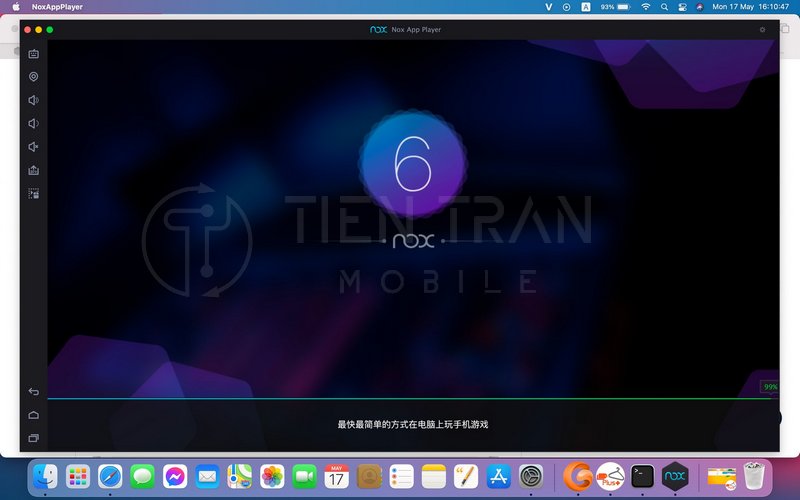Open System Preferences from the Dock
800x500 pixels.
(531, 477)
